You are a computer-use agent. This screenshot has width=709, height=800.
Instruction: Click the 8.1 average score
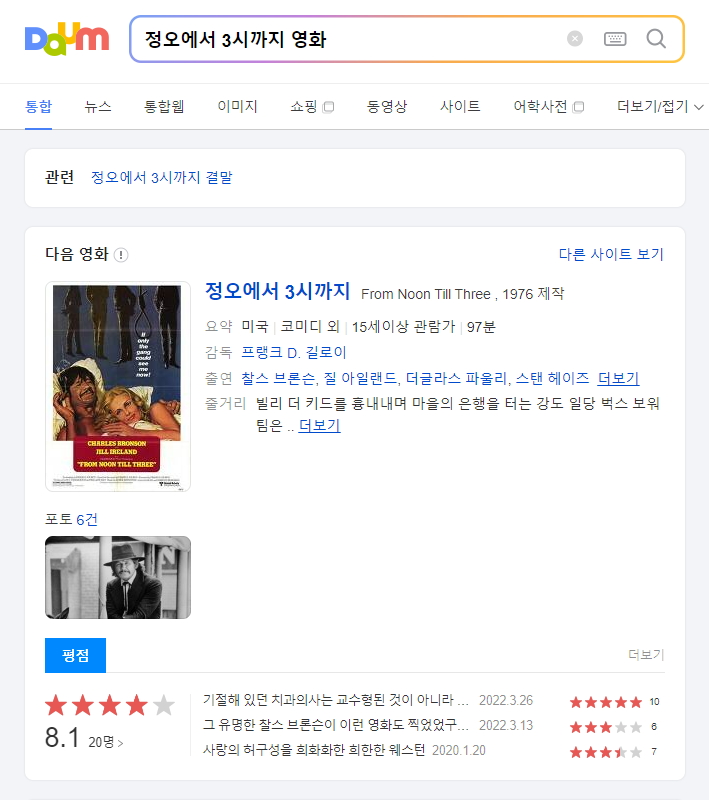pos(62,738)
